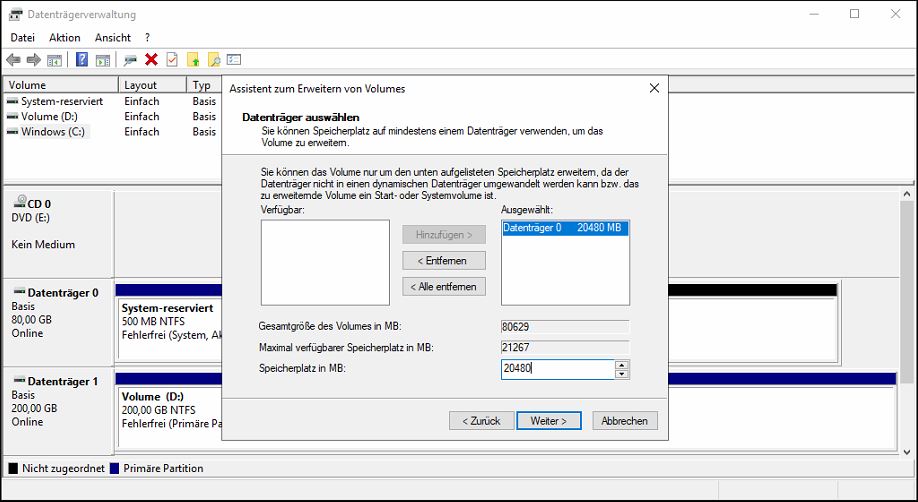Screen dimensions: 918x502
Task: Select the Volume (D:) row in list
Action: pos(113,117)
